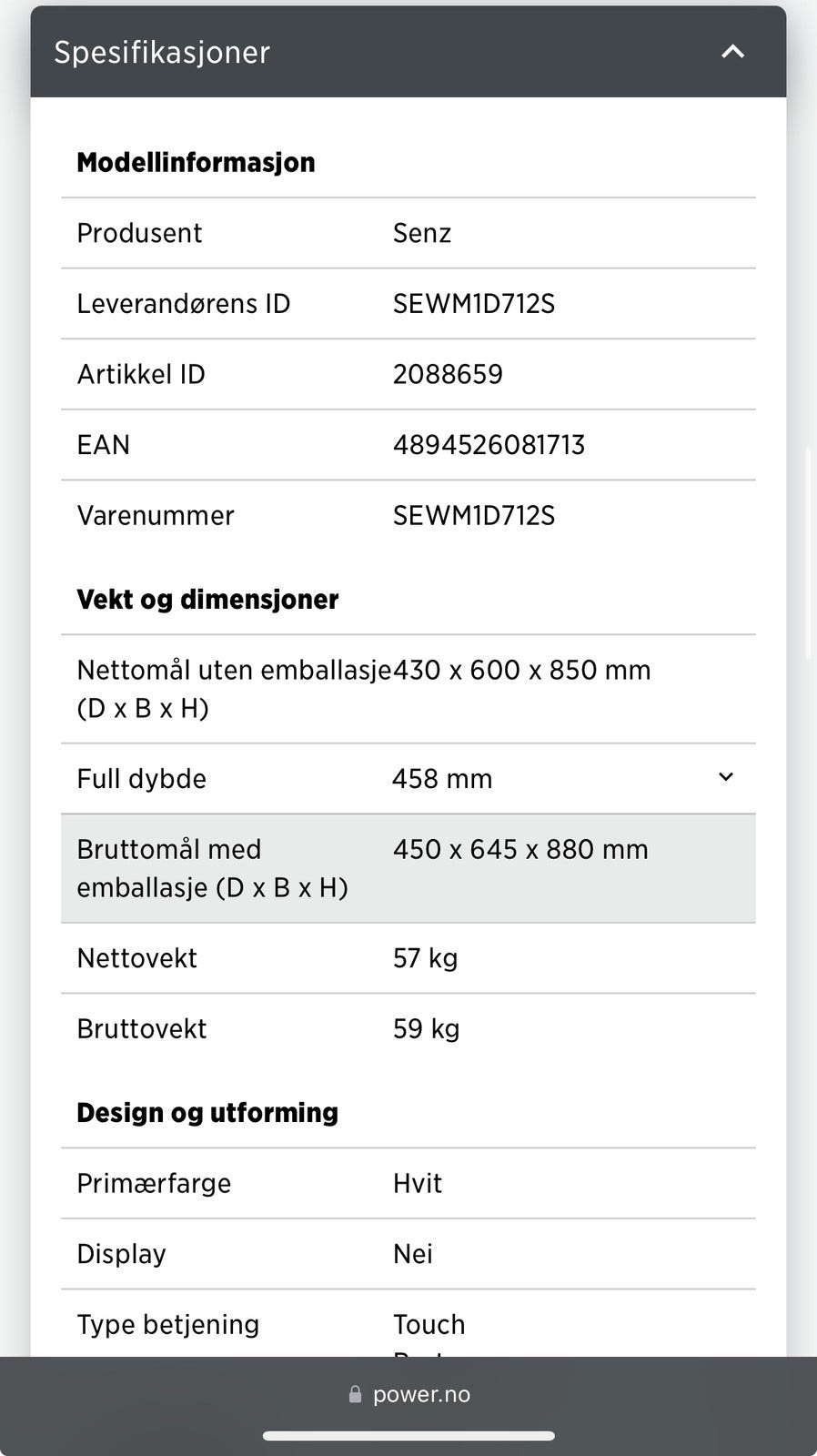Tap the Nettovekt 57 kg value
Screen dimensions: 817x1456
[x=425, y=958]
